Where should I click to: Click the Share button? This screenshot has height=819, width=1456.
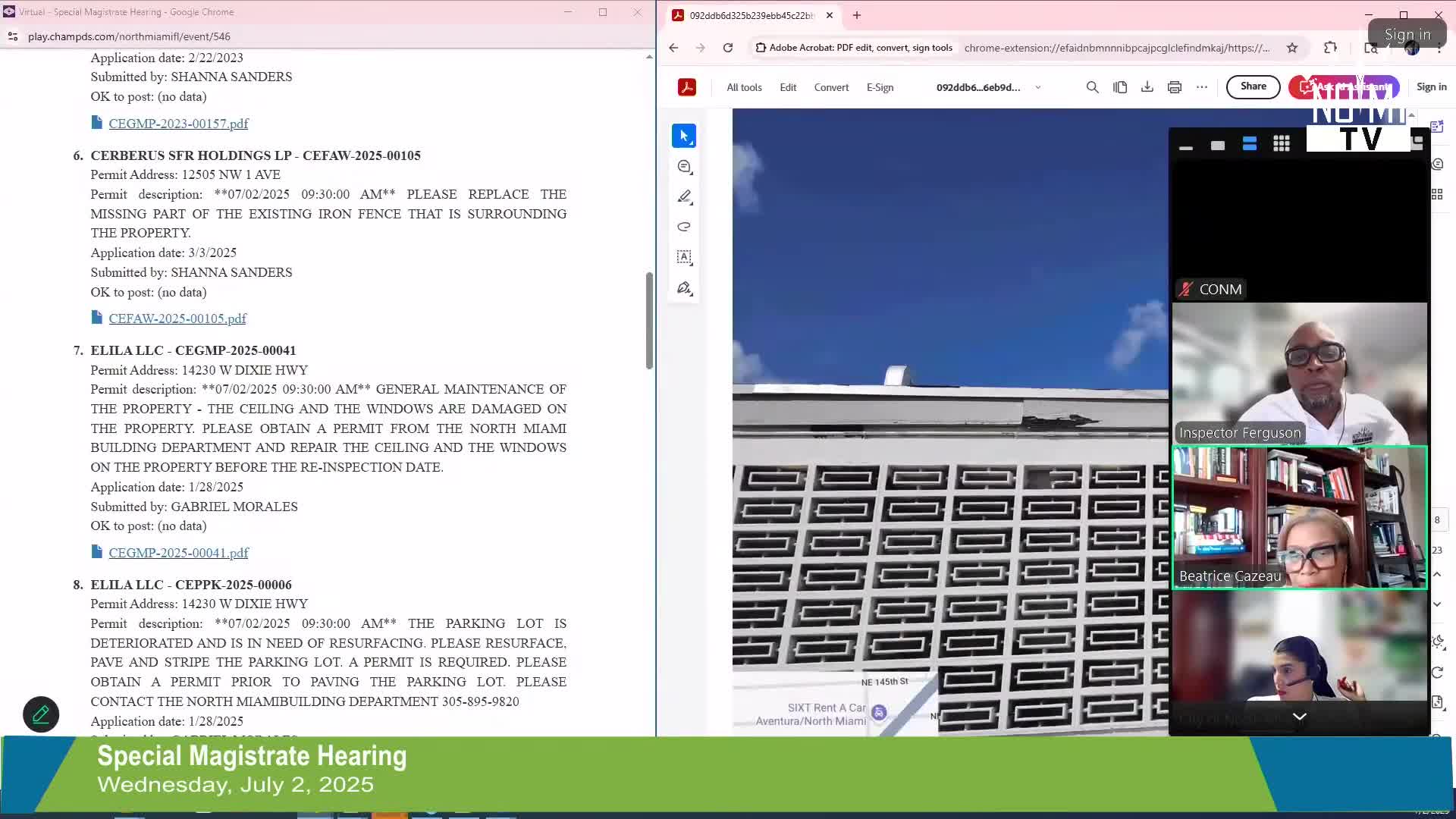1253,86
